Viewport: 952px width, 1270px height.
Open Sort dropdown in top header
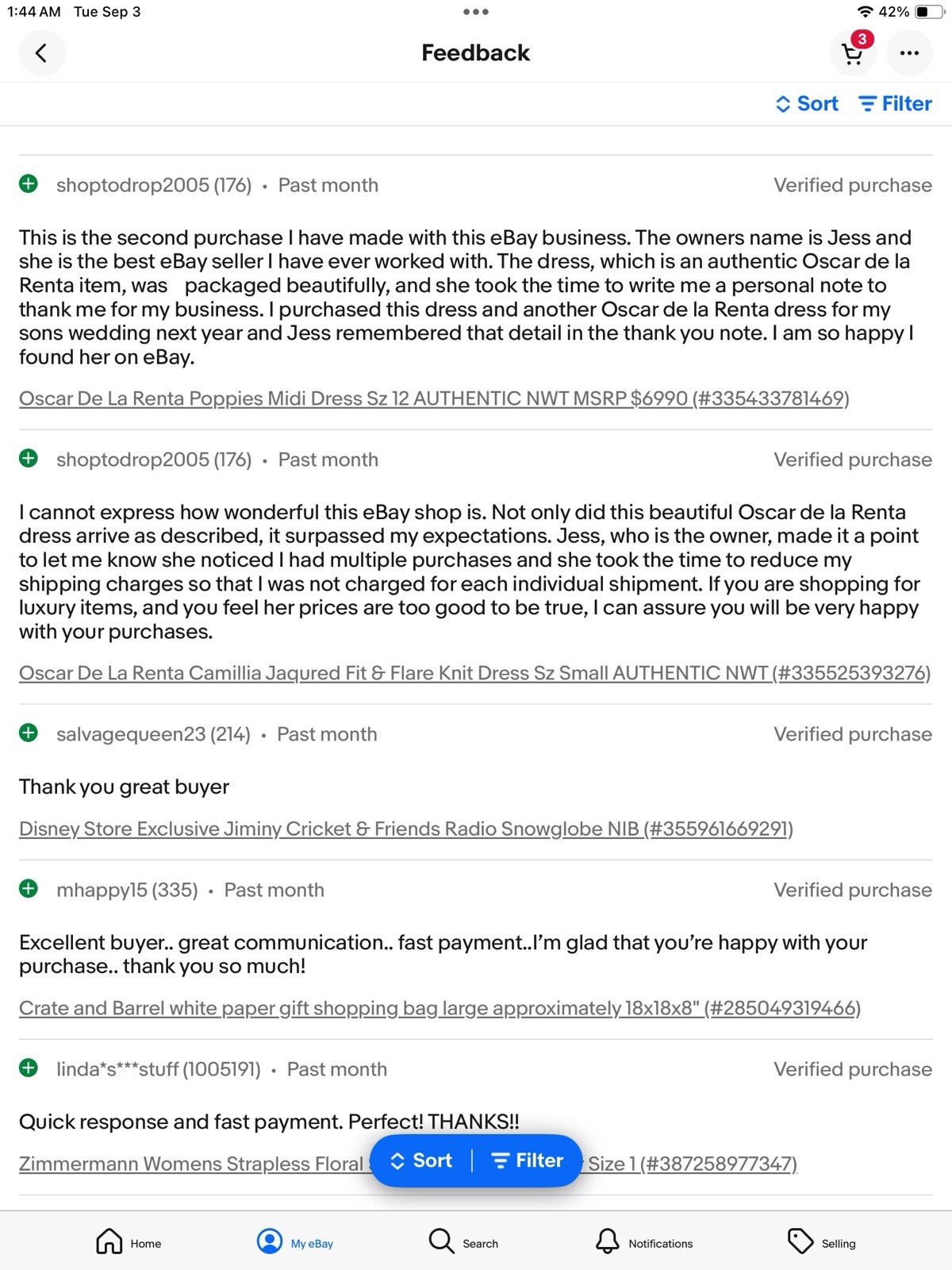point(807,104)
